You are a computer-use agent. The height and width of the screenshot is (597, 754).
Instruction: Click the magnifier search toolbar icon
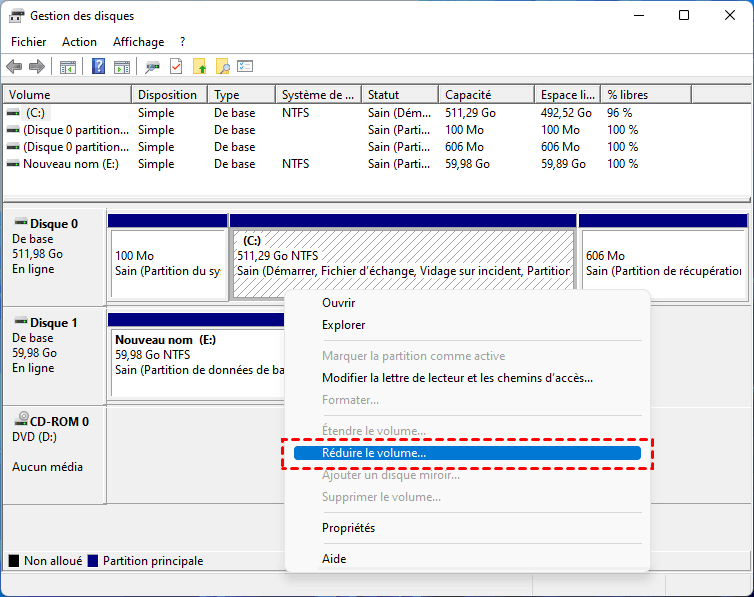[x=222, y=67]
